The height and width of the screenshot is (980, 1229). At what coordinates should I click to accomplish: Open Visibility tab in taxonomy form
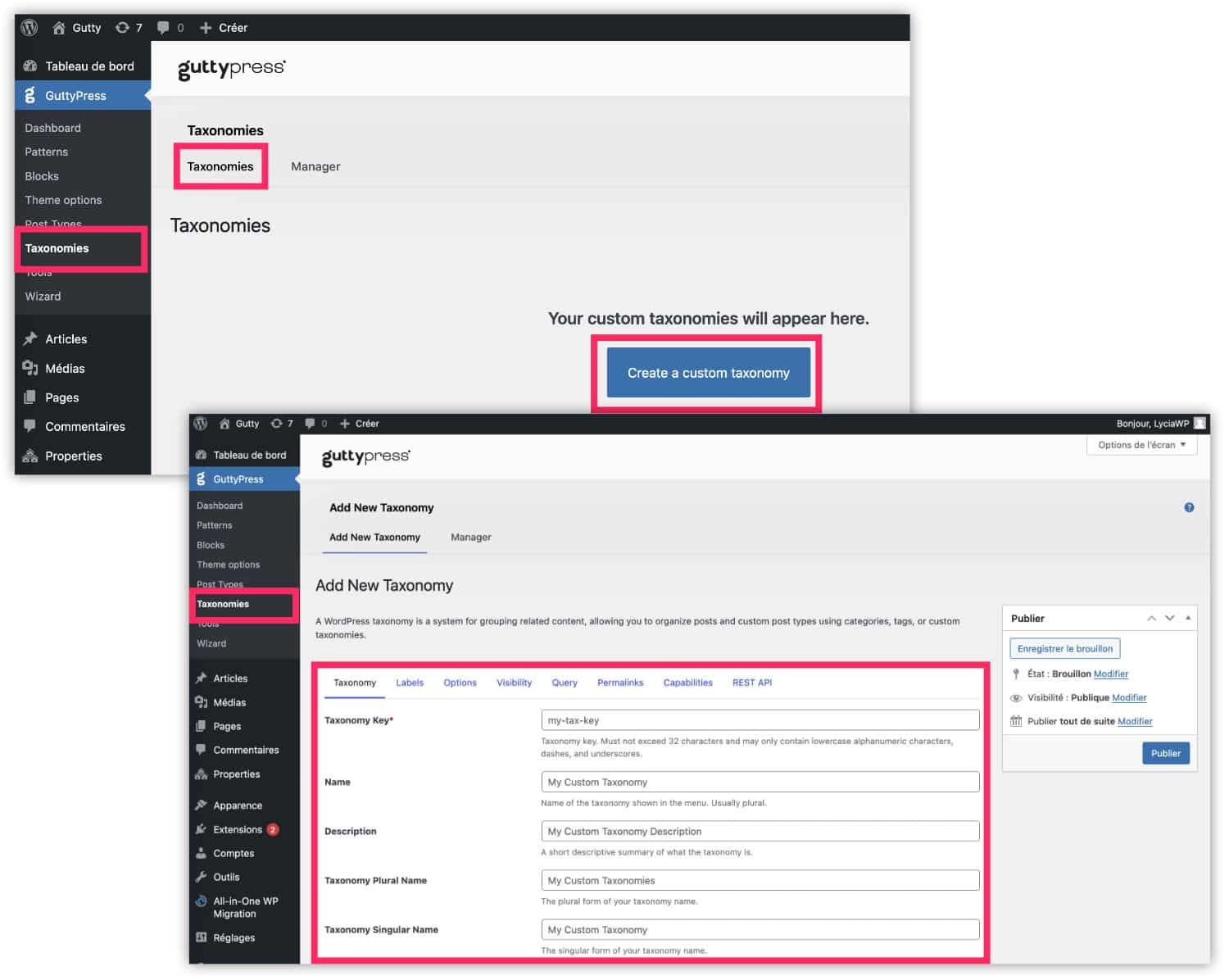tap(514, 683)
